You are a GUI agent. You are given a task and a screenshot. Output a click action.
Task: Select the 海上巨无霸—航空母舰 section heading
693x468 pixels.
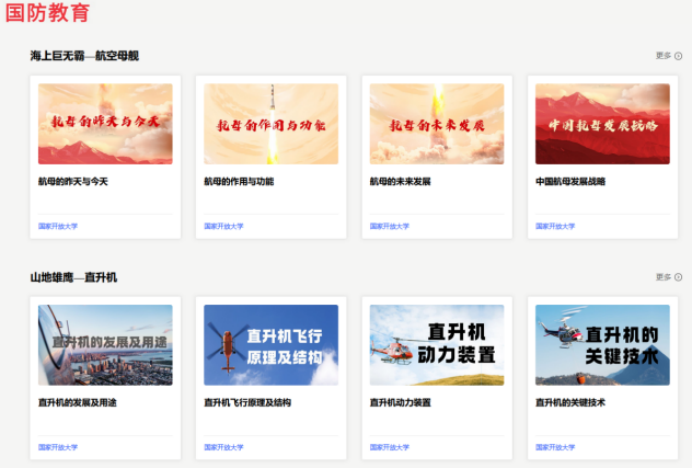[84, 56]
